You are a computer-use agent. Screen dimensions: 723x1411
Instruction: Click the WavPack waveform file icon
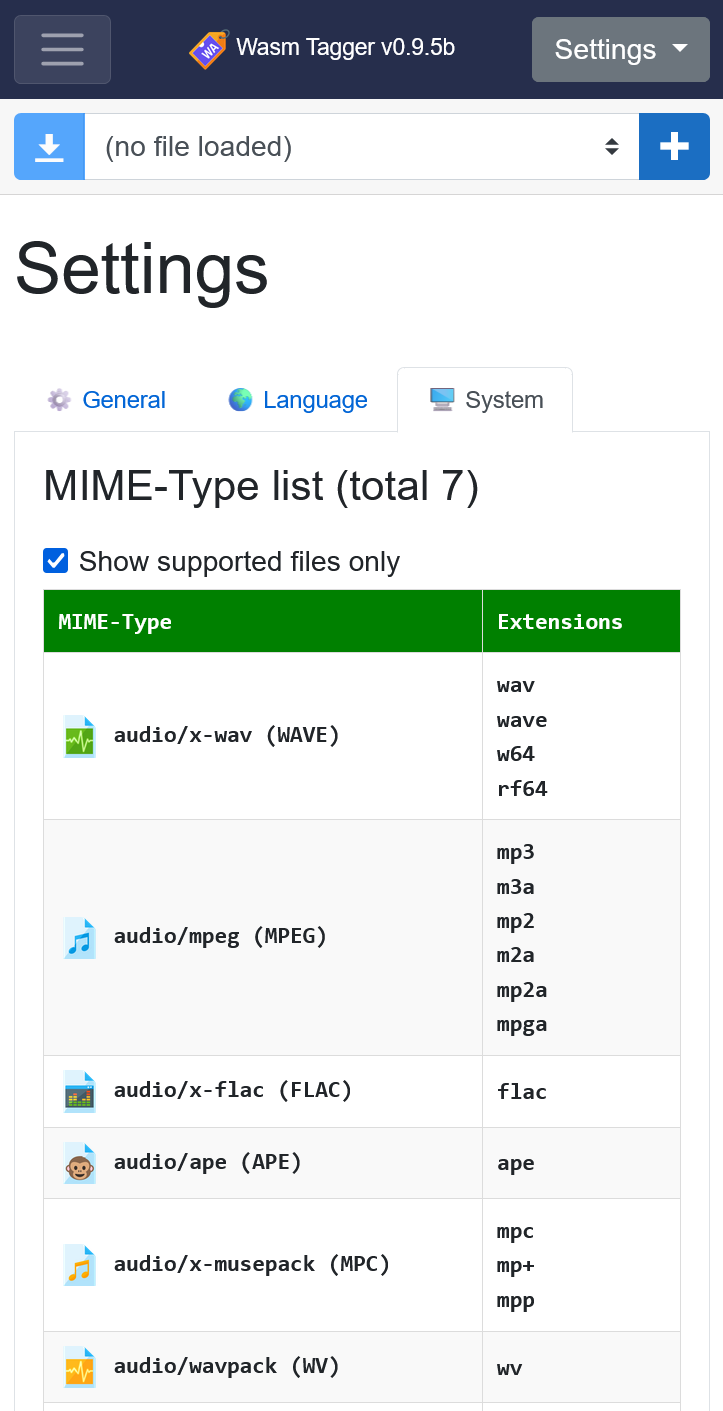pos(79,1366)
